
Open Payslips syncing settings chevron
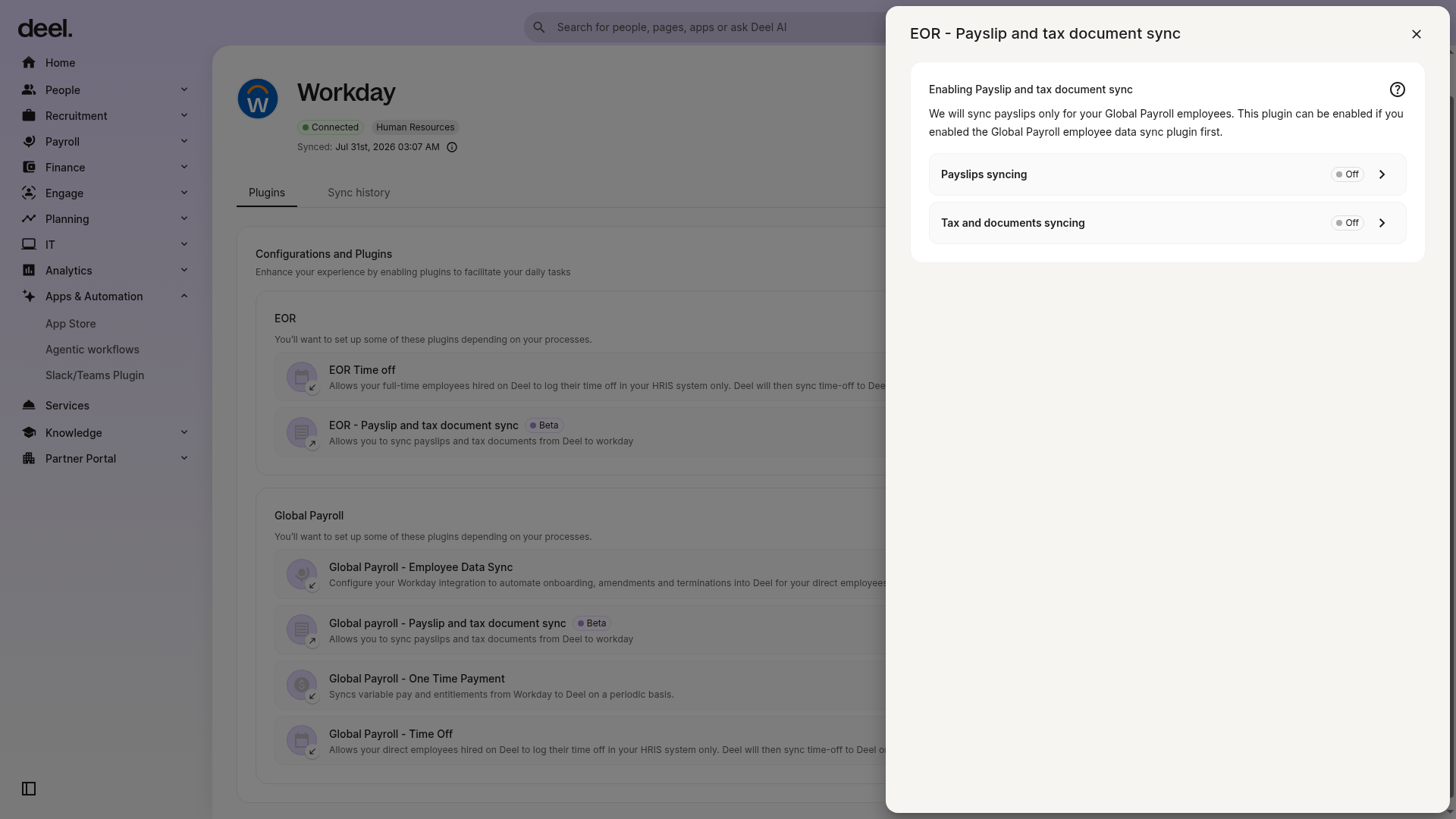click(x=1382, y=174)
